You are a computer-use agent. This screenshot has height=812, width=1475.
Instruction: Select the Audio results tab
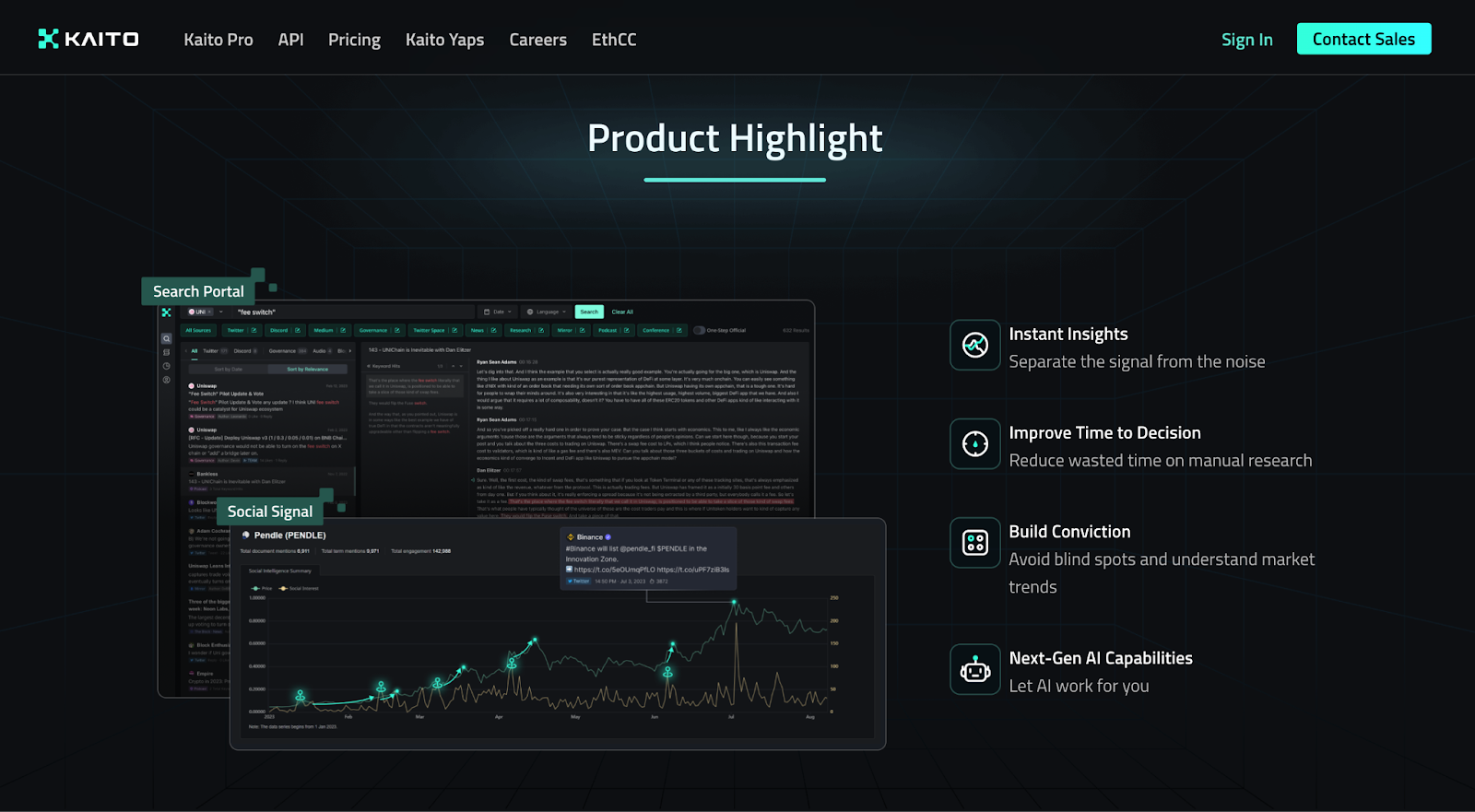(323, 351)
